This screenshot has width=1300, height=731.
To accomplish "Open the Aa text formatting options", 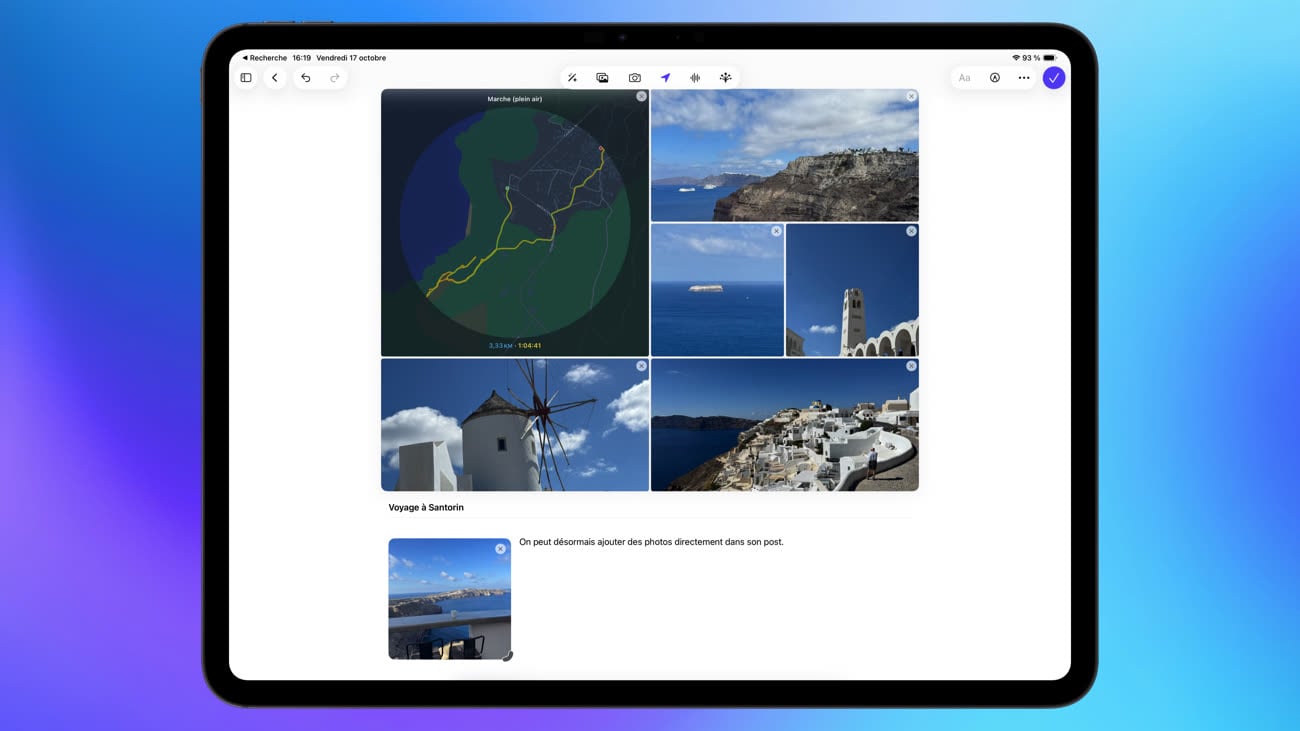I will point(964,78).
